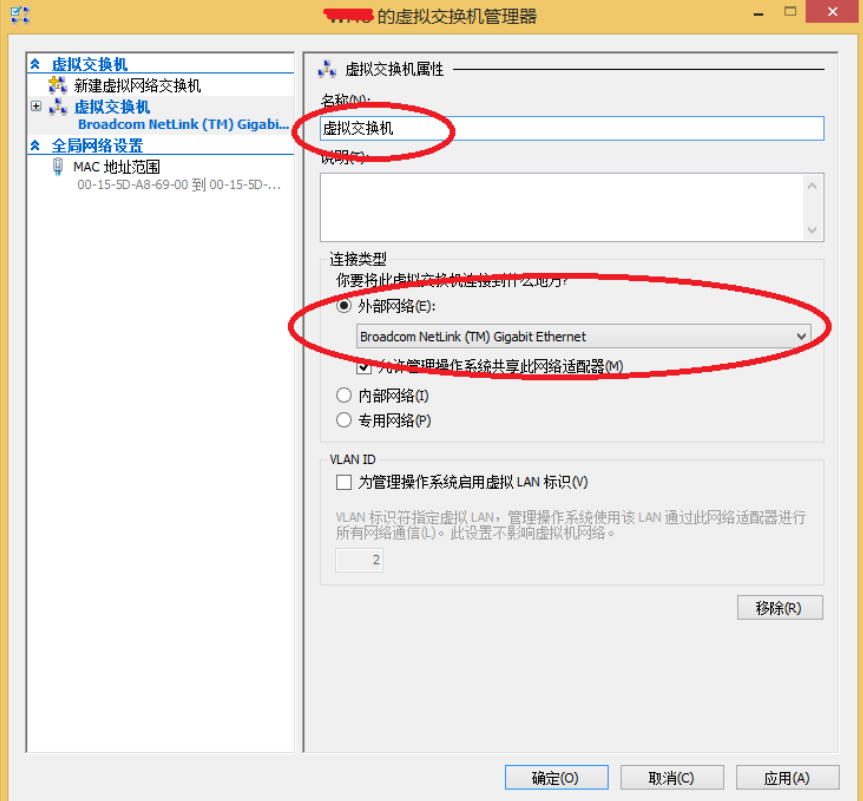Minimize the virtual switch manager window
The width and height of the screenshot is (863, 801).
point(758,12)
